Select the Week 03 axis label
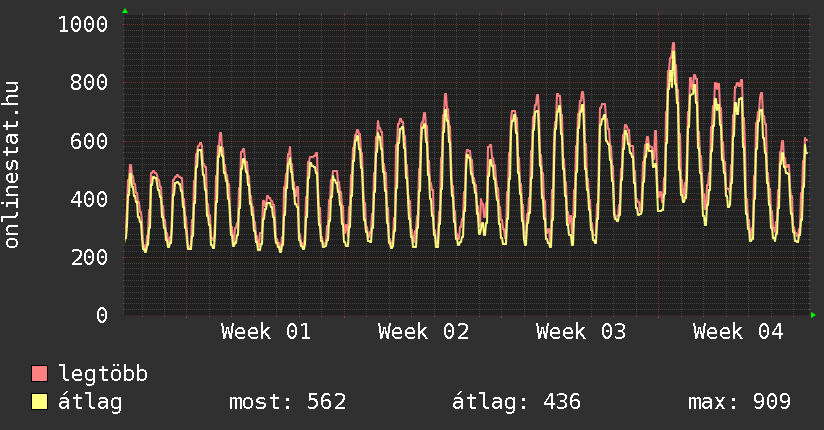The image size is (824, 430). 581,332
